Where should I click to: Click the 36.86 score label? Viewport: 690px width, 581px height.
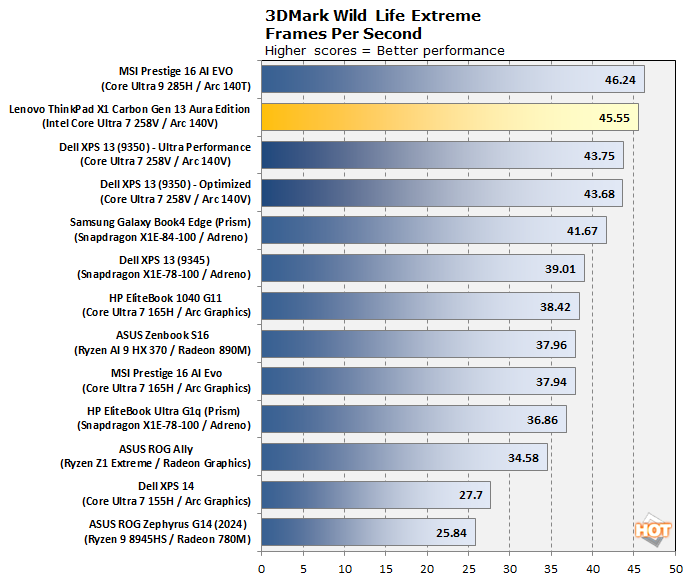[542, 420]
